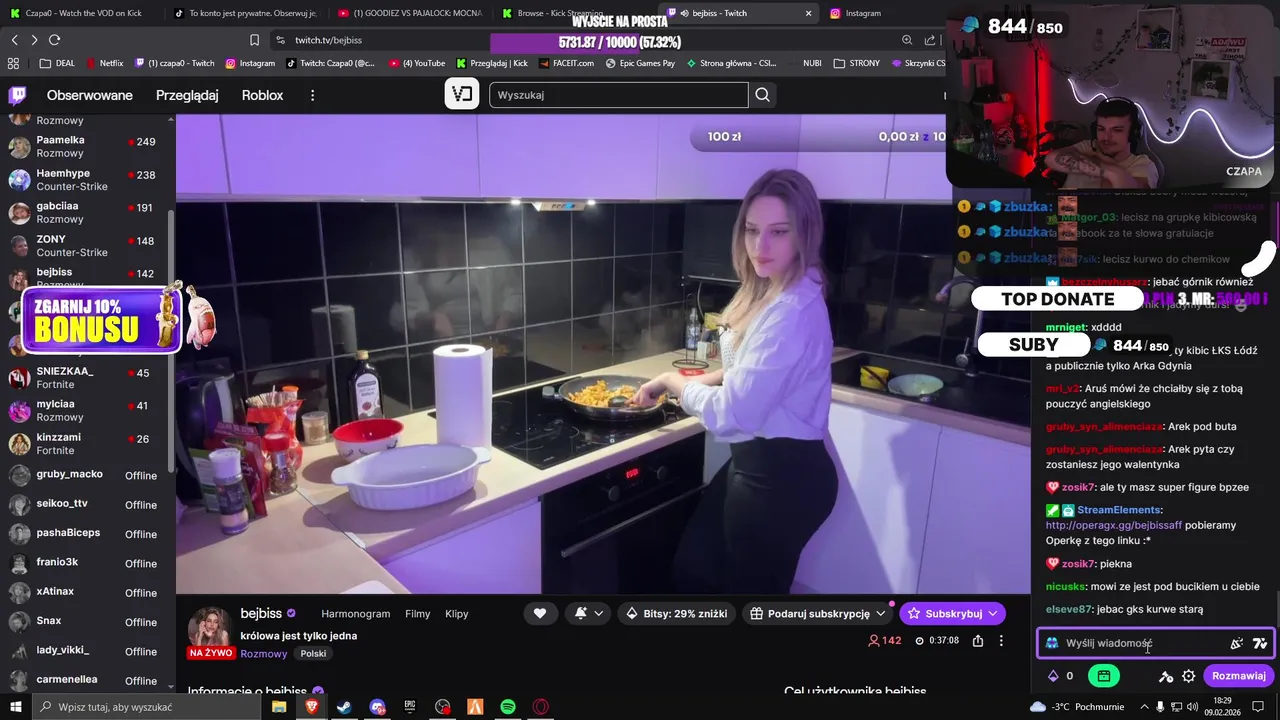Switch to the TikTok private account tab
The image size is (1280, 720).
click(245, 13)
